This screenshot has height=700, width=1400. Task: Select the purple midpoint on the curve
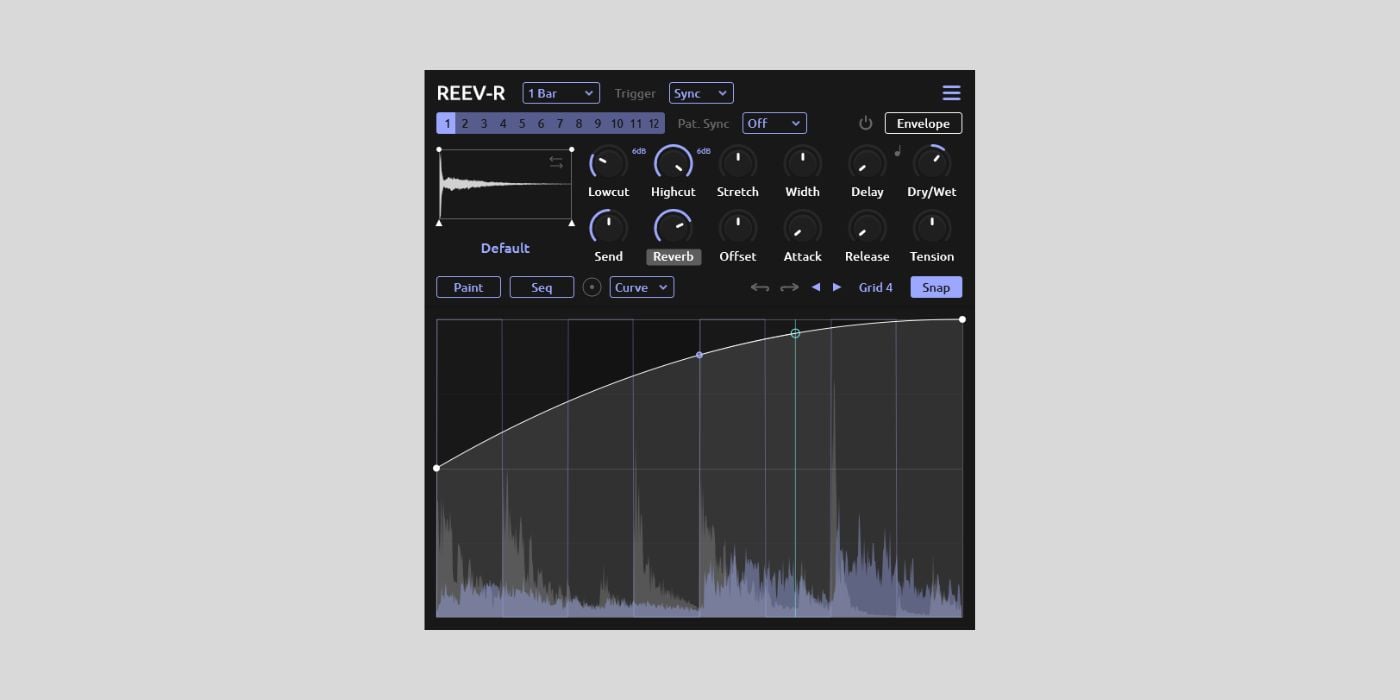point(699,355)
